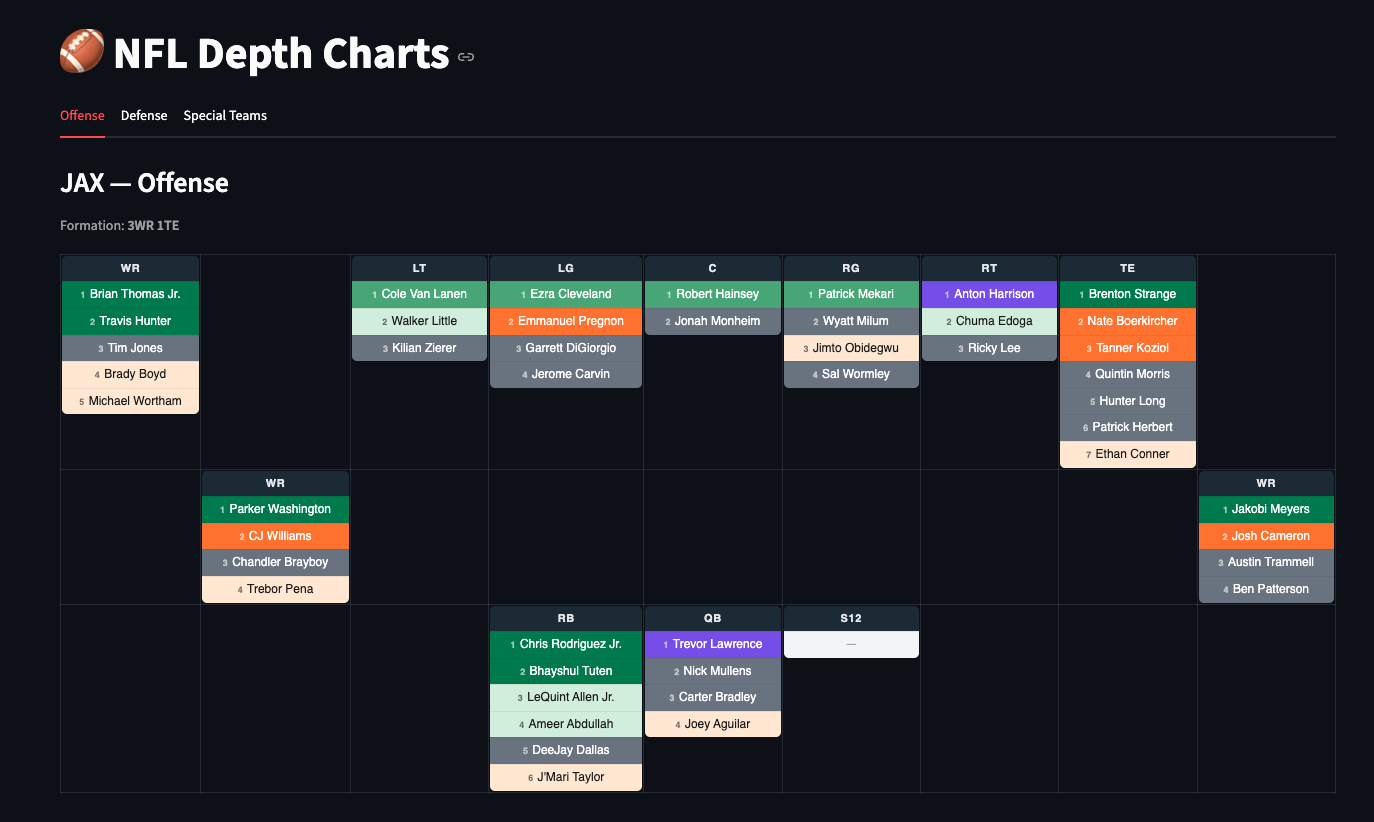Click the empty S12 slot dash
This screenshot has width=1374, height=822.
tap(851, 644)
